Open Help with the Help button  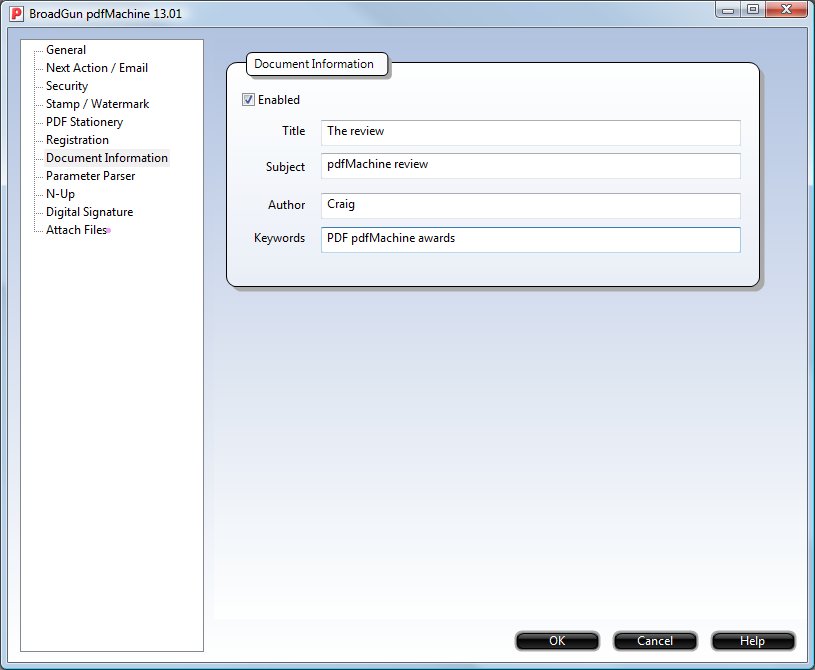click(752, 641)
